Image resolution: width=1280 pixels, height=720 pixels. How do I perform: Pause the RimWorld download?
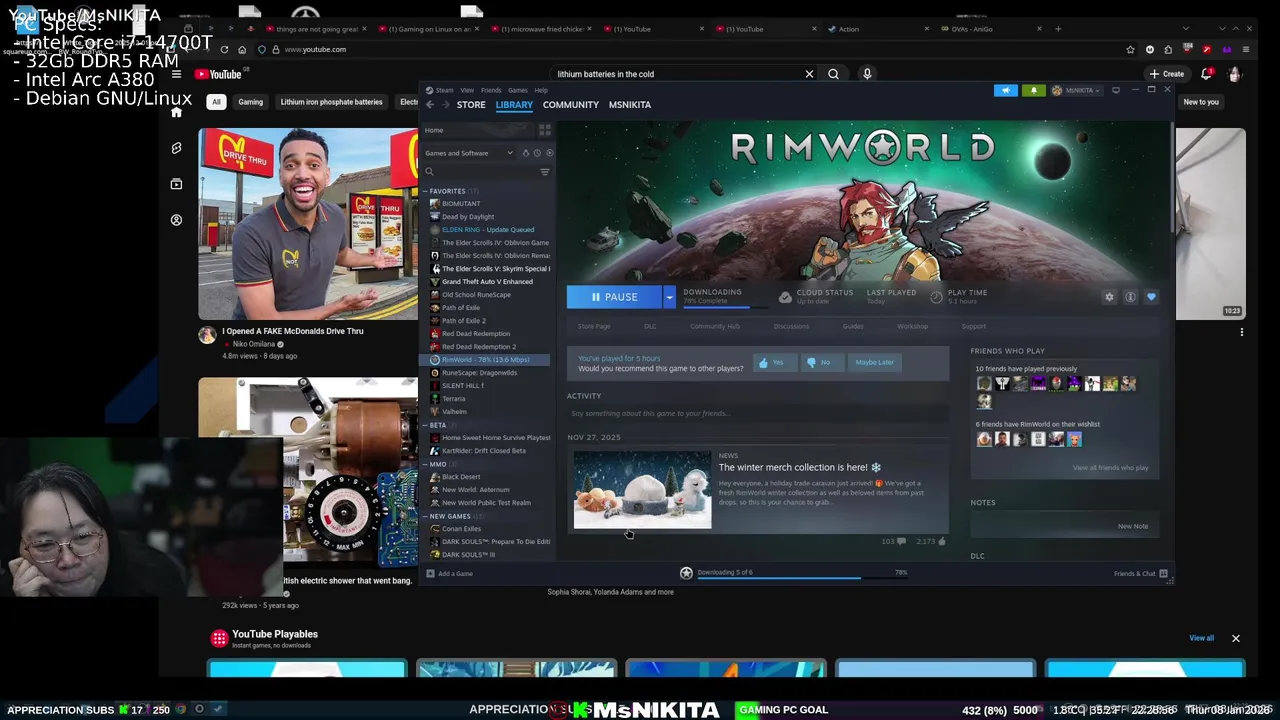coord(614,297)
